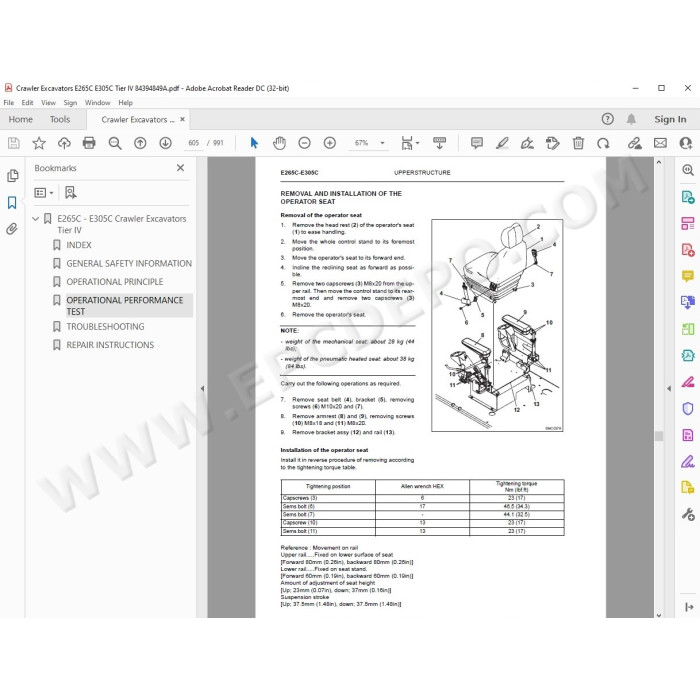Zoom in with plus button
700x700 pixels.
(x=330, y=143)
